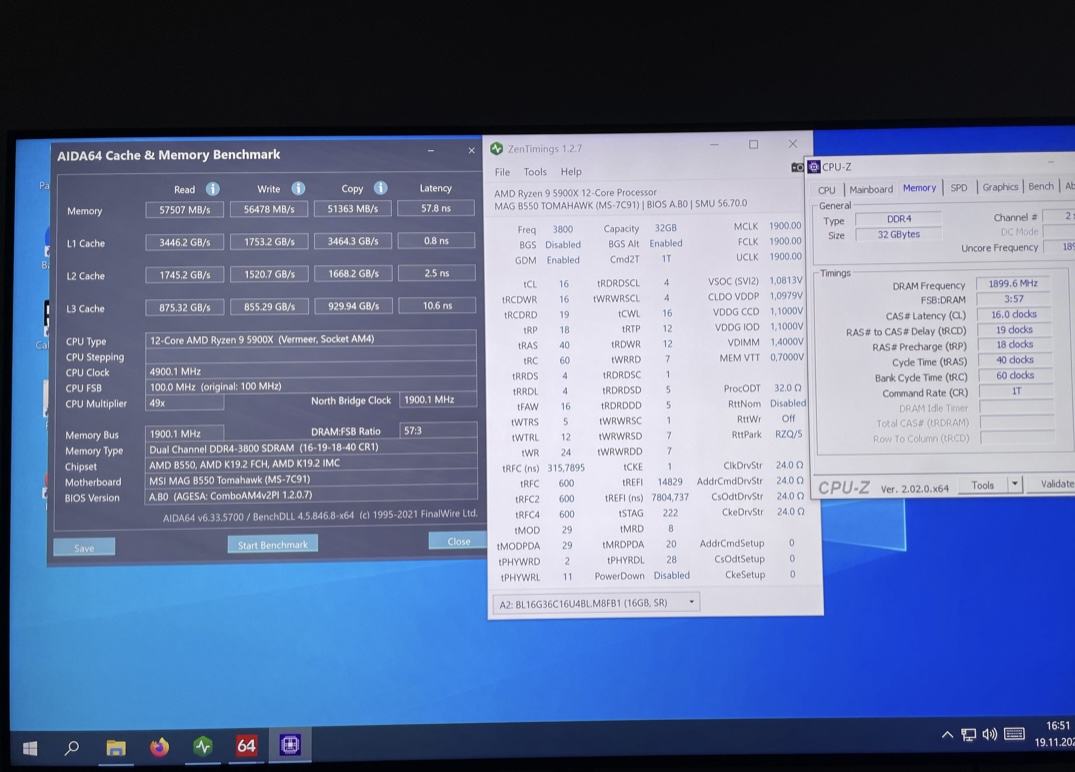Click the Memory Copy field 51363 MB/s
This screenshot has width=1075, height=772.
[352, 208]
